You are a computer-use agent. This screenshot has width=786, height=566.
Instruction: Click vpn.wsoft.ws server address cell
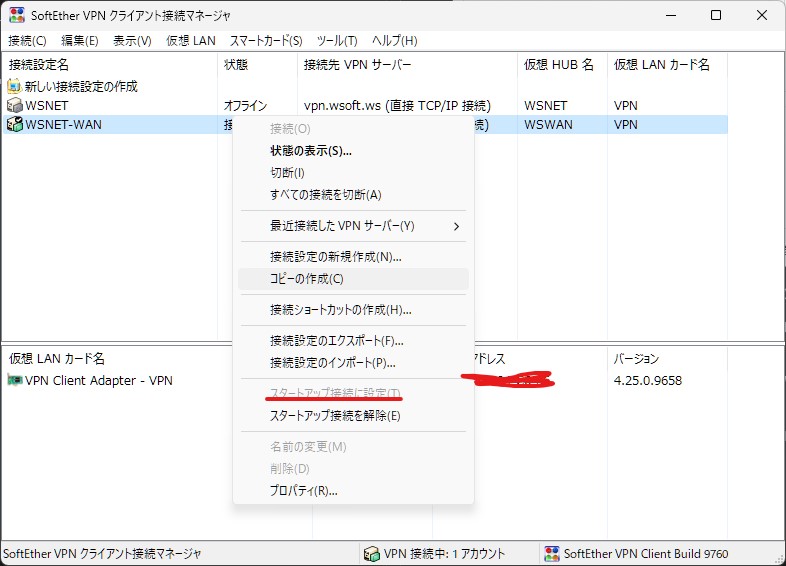397,106
